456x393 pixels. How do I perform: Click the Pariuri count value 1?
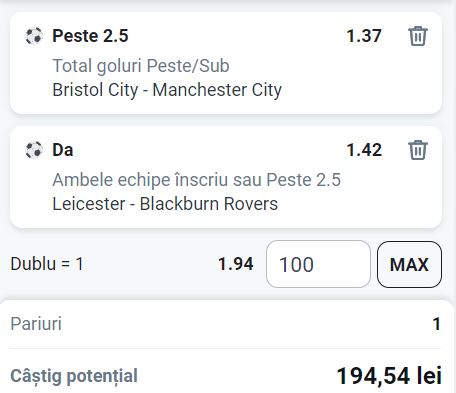click(x=437, y=324)
